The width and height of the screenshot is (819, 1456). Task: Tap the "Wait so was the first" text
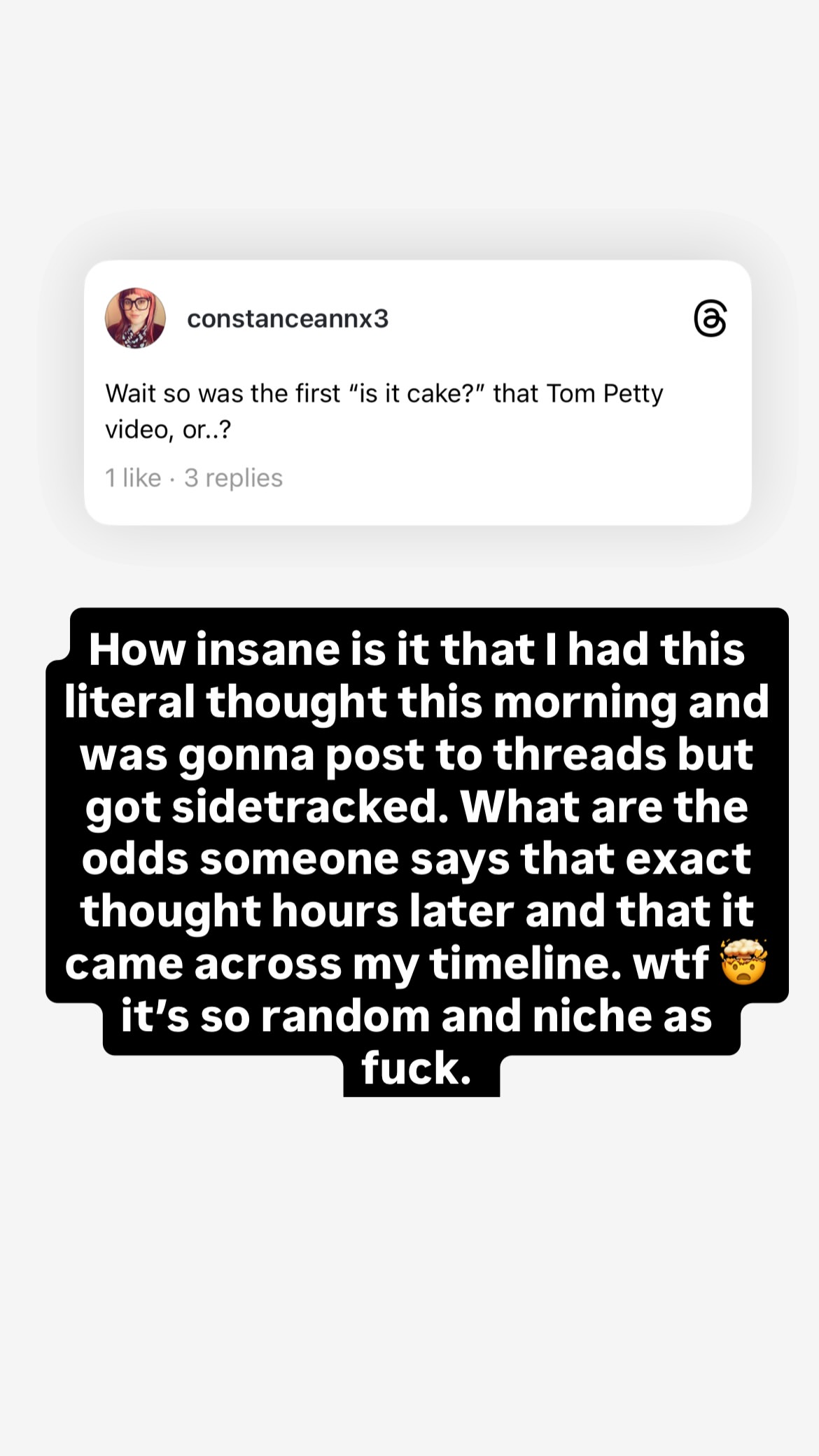(223, 393)
